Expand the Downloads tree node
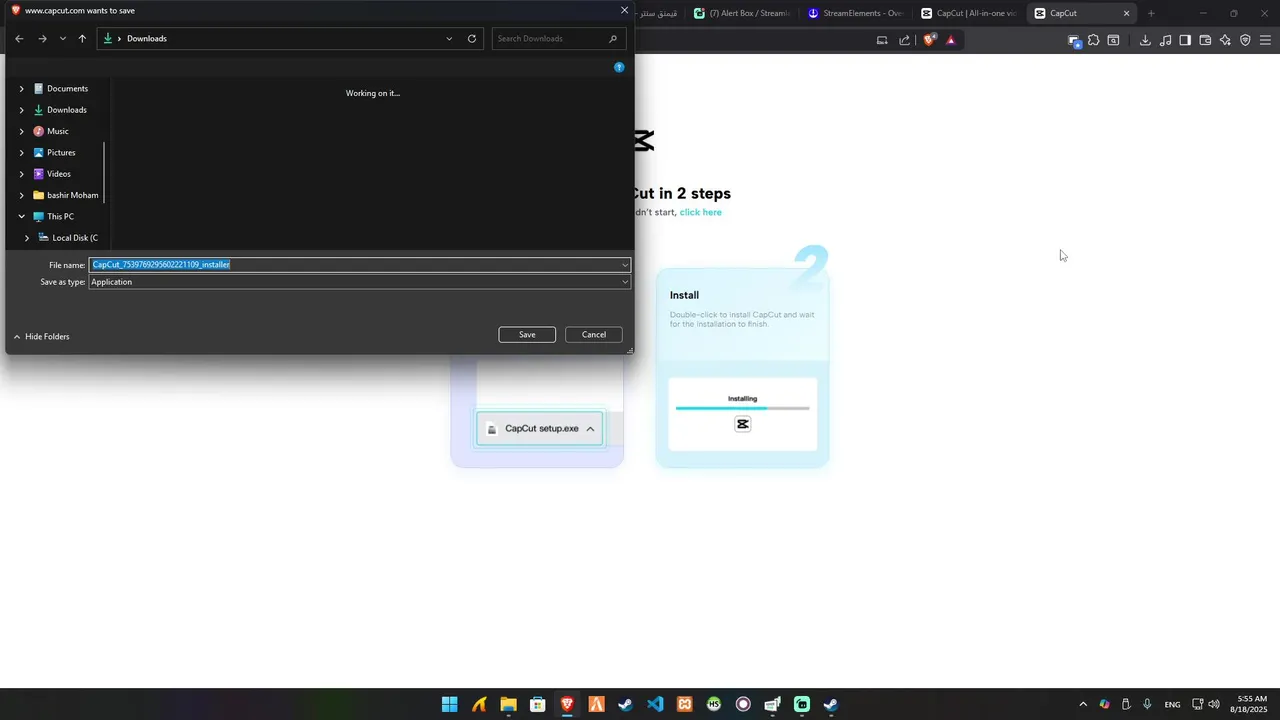 click(21, 110)
